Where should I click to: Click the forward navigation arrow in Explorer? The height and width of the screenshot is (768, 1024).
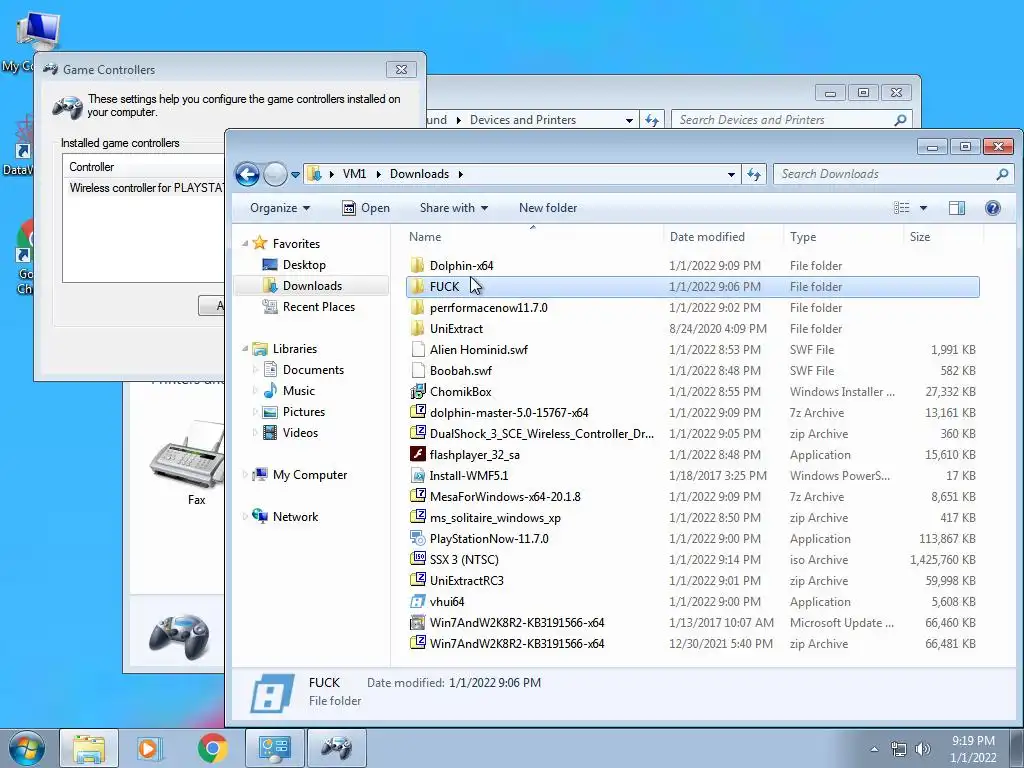(x=276, y=174)
